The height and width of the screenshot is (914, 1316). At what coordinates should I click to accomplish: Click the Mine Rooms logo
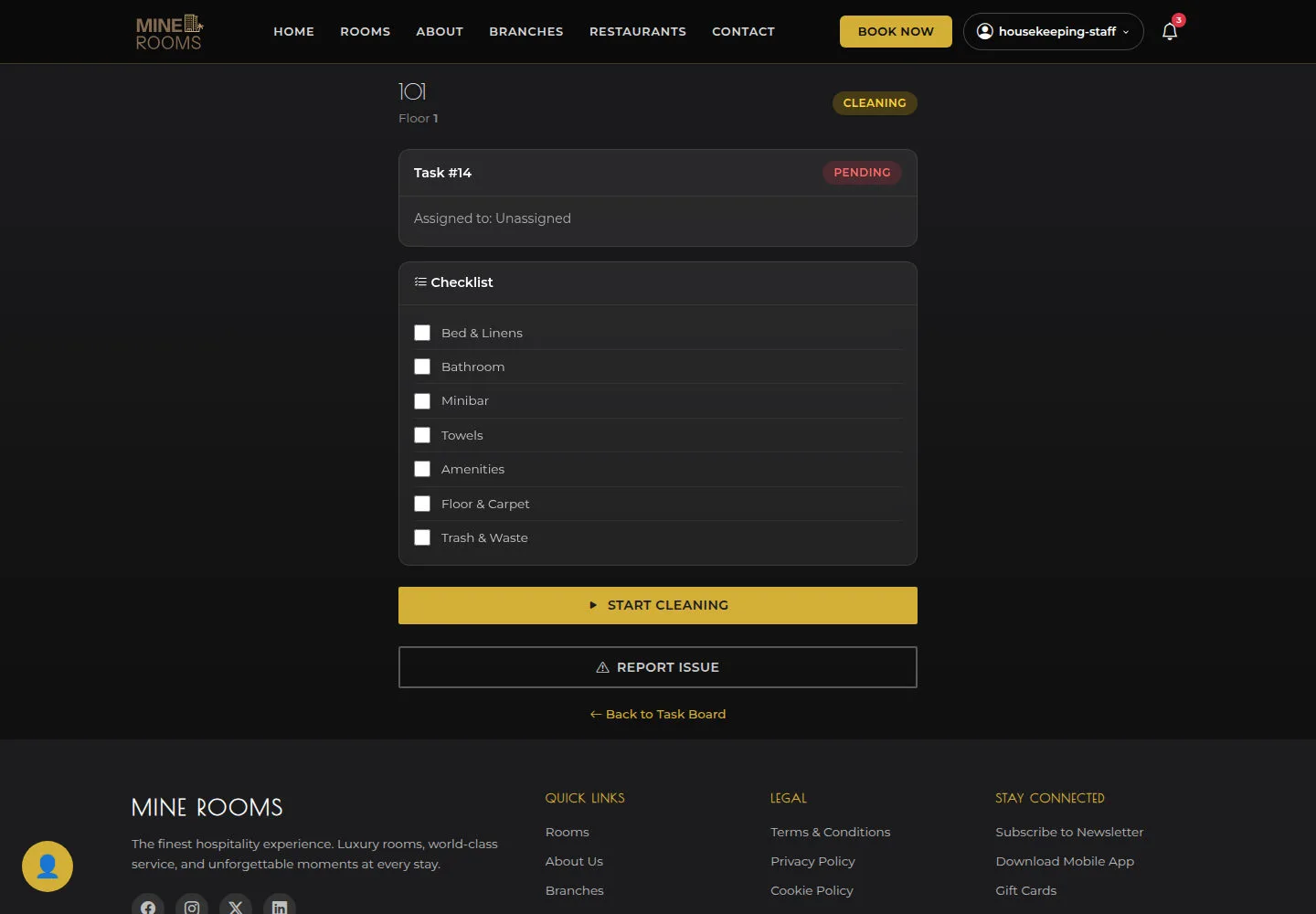point(169,32)
